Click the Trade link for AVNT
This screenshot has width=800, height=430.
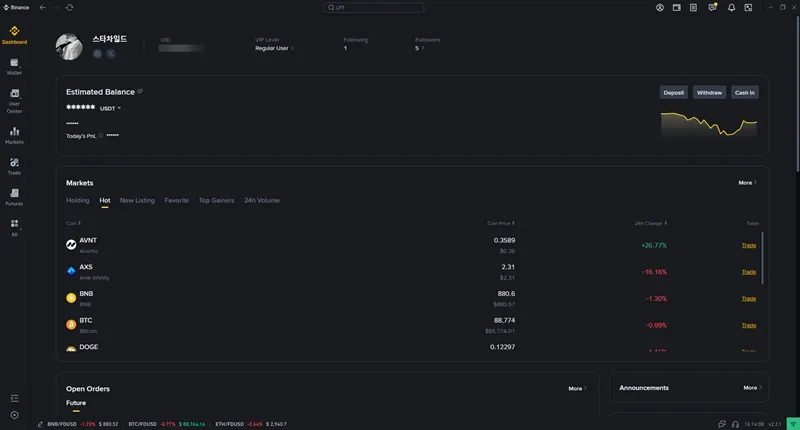(748, 245)
